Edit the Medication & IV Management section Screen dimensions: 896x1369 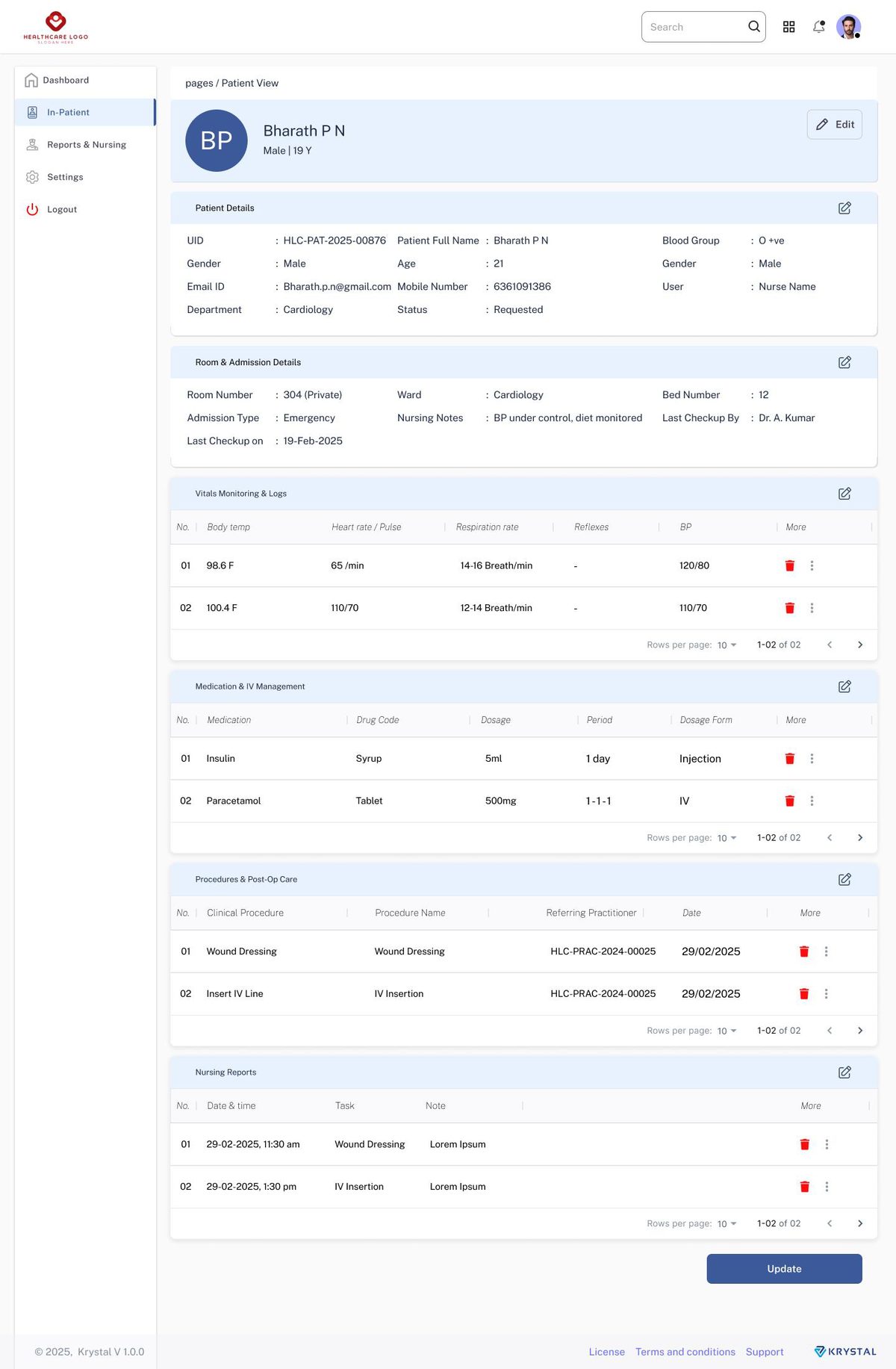(844, 686)
